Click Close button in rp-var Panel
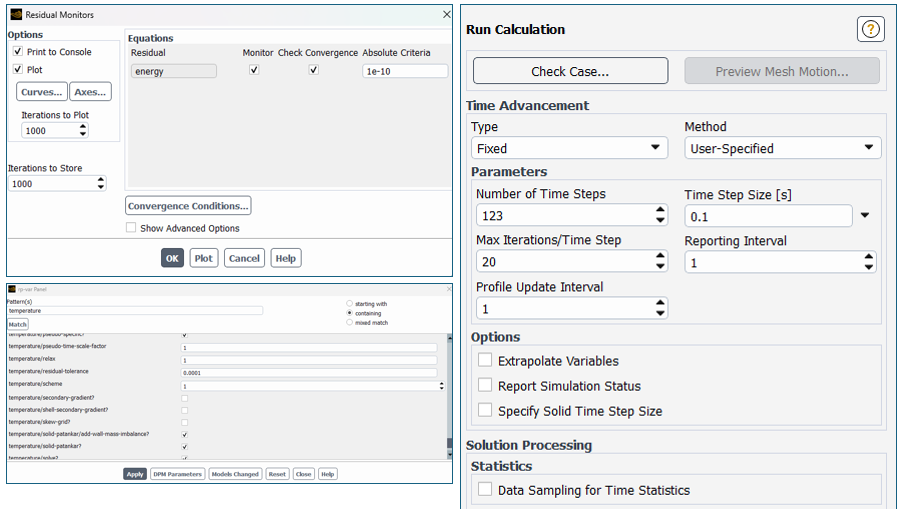The height and width of the screenshot is (509, 899). tap(303, 474)
